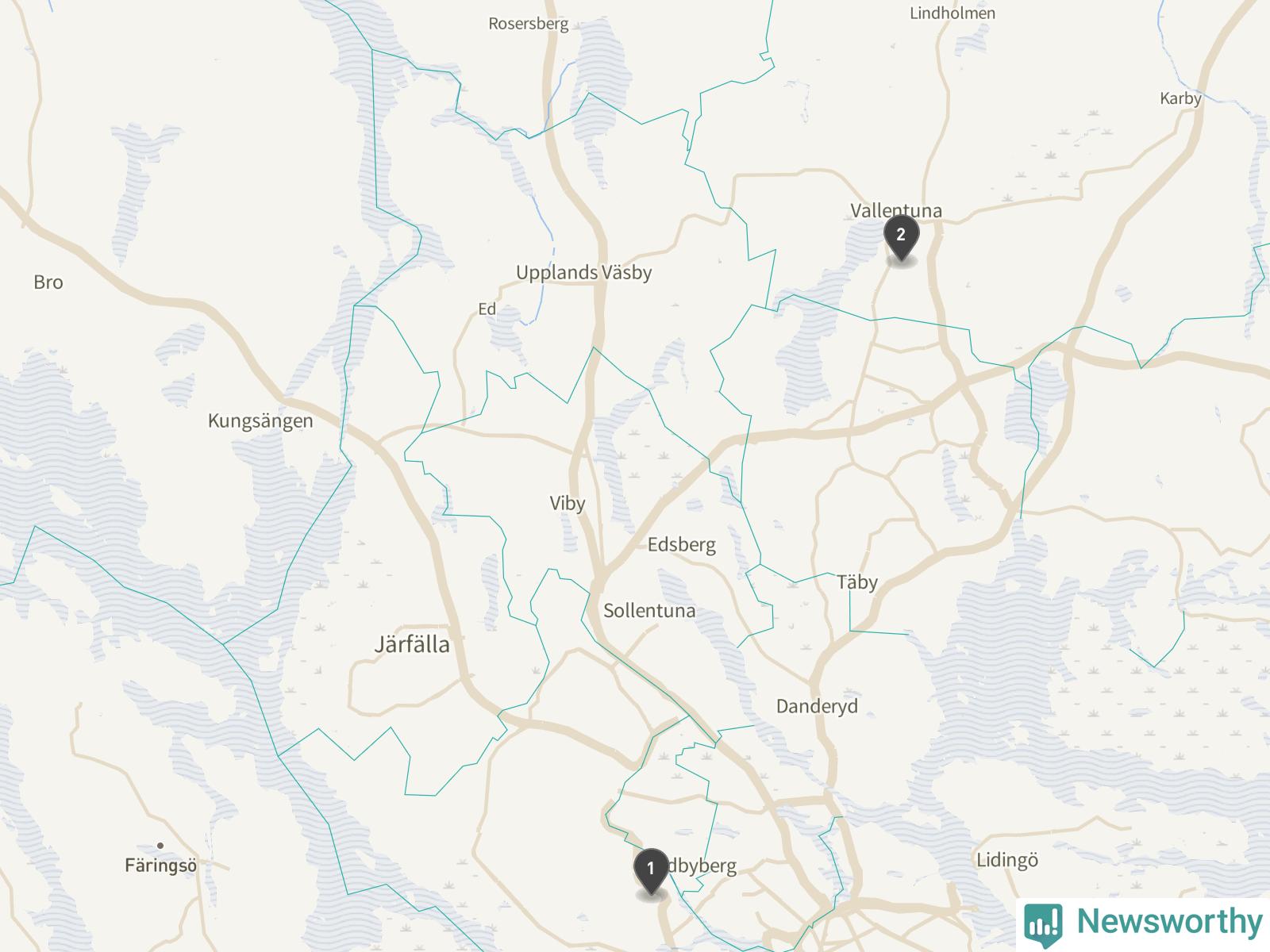This screenshot has height=952, width=1270.
Task: Select the Edsberg place label
Action: 682,545
